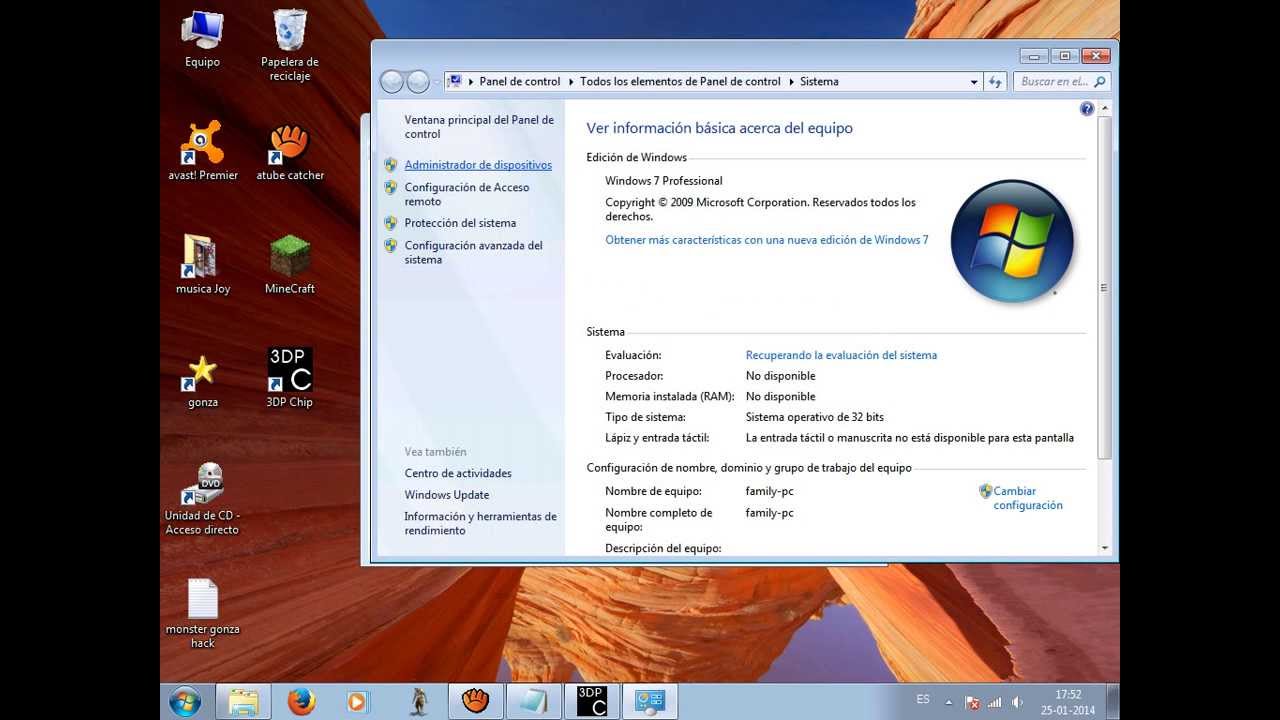The height and width of the screenshot is (720, 1280).
Task: Switch to 3DP Chip taskbar button
Action: (592, 702)
